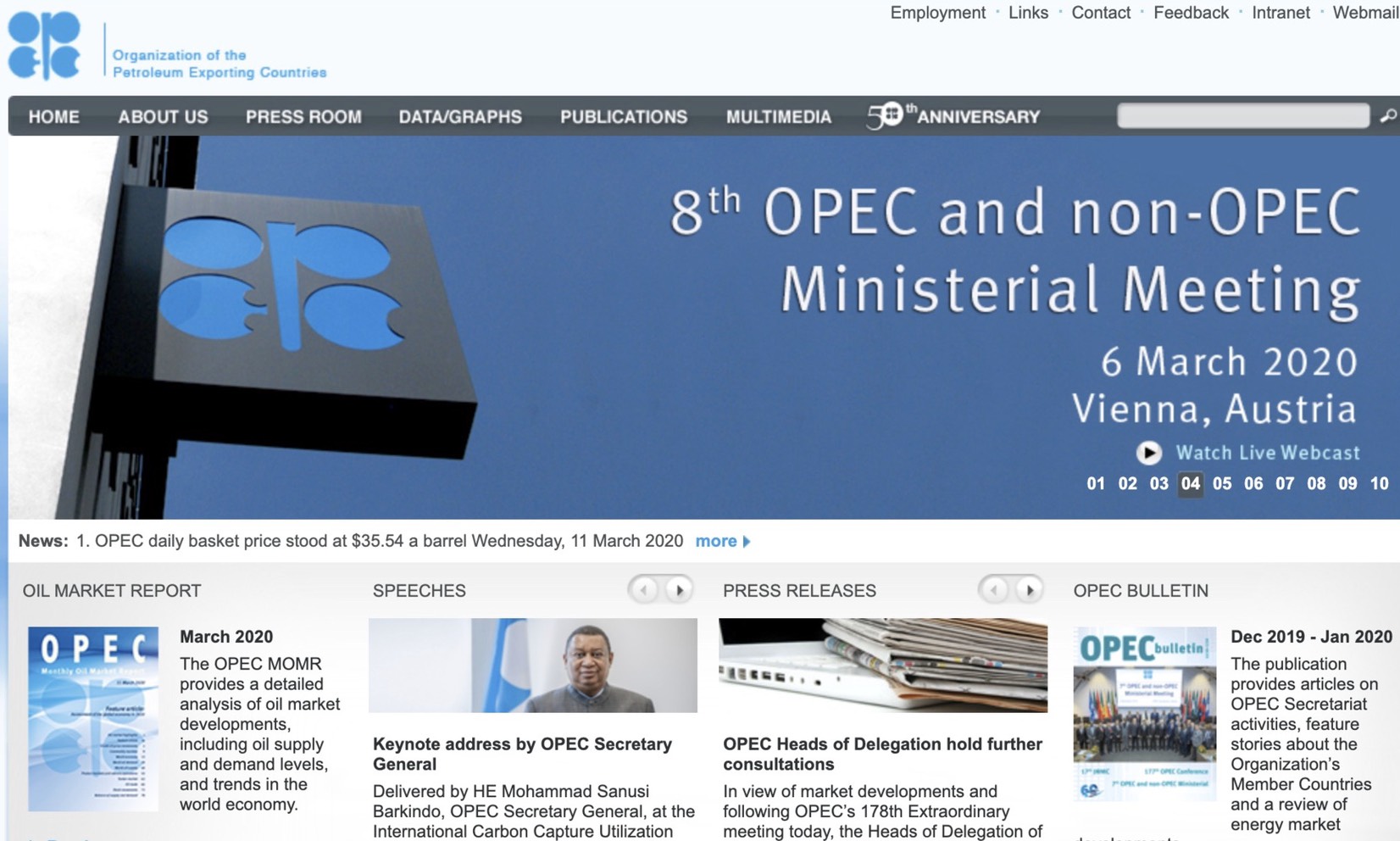Select banner slide 09

click(1347, 483)
